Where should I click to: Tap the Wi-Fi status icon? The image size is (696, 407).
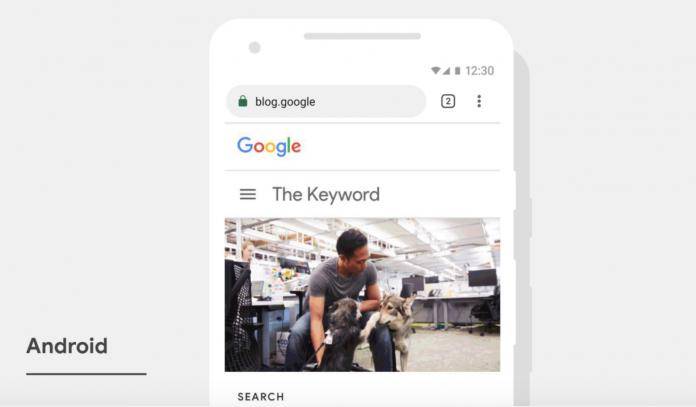[x=436, y=71]
